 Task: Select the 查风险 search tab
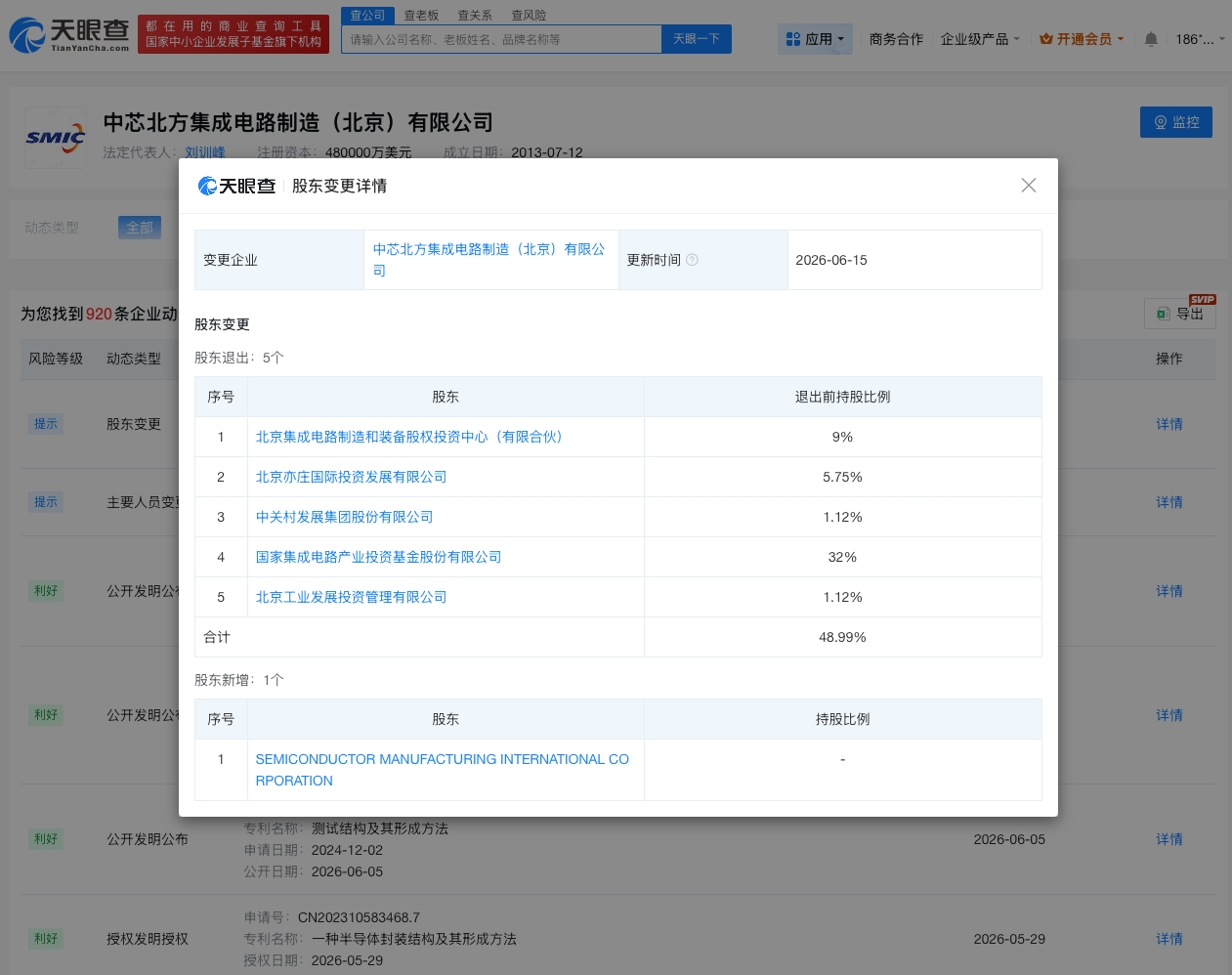pyautogui.click(x=529, y=16)
